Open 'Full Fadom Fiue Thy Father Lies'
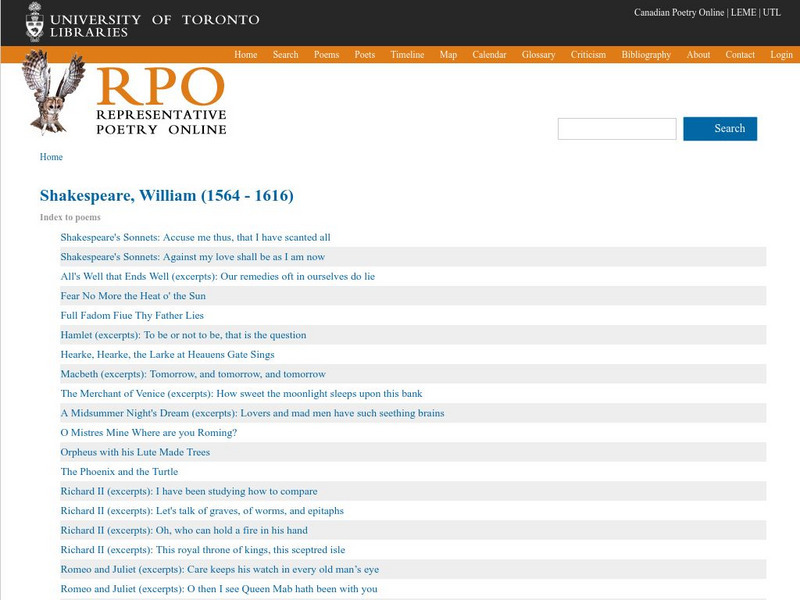800x600 pixels. 132,315
